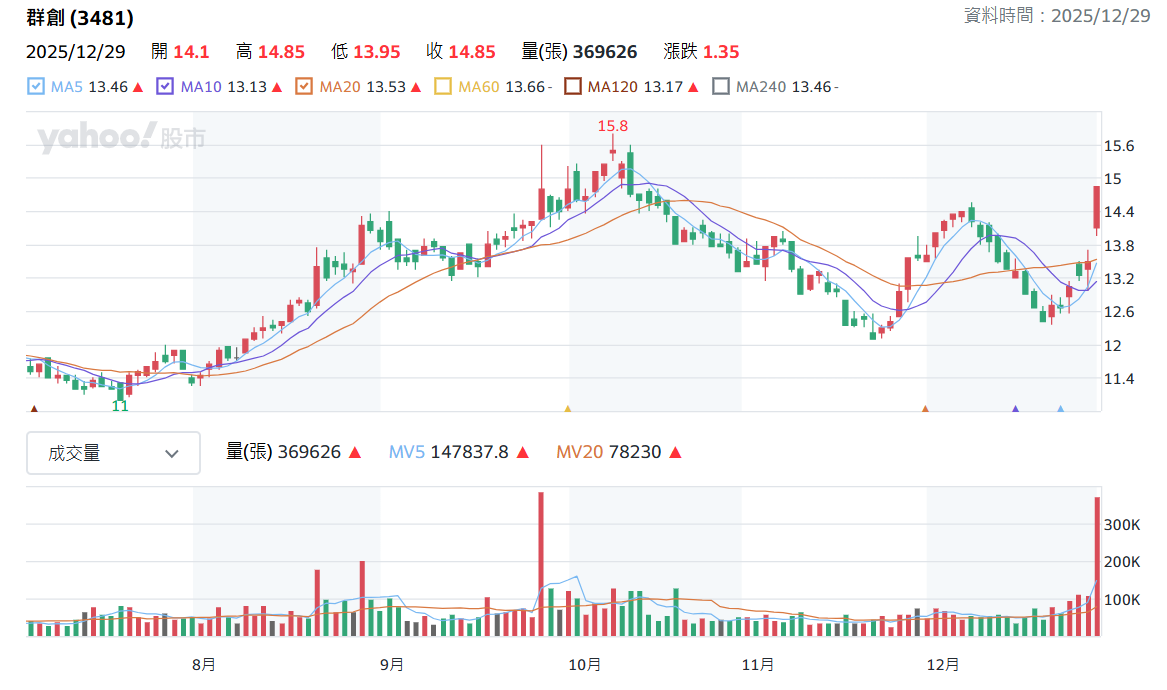Click the orange triangle marker near December
This screenshot has width=1167, height=690.
click(x=925, y=409)
